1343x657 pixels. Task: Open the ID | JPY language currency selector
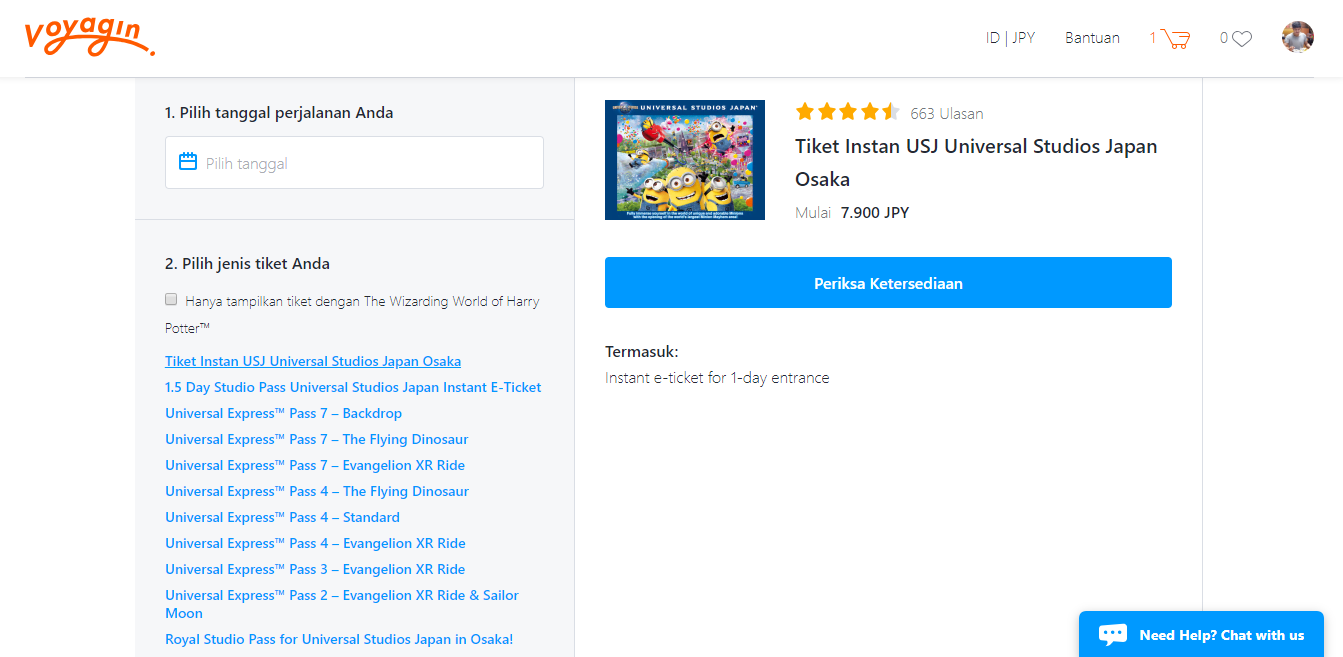pyautogui.click(x=1010, y=38)
